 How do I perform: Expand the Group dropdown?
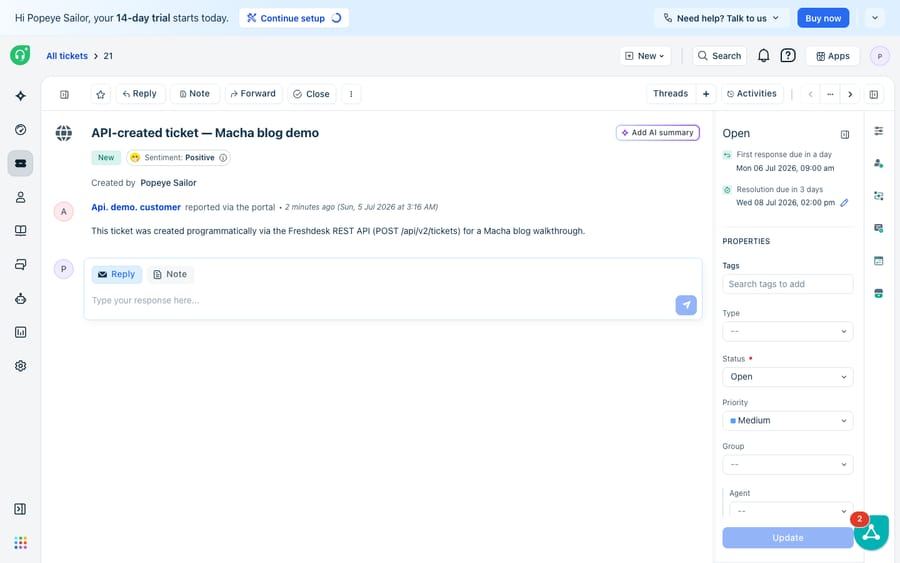pyautogui.click(x=788, y=464)
